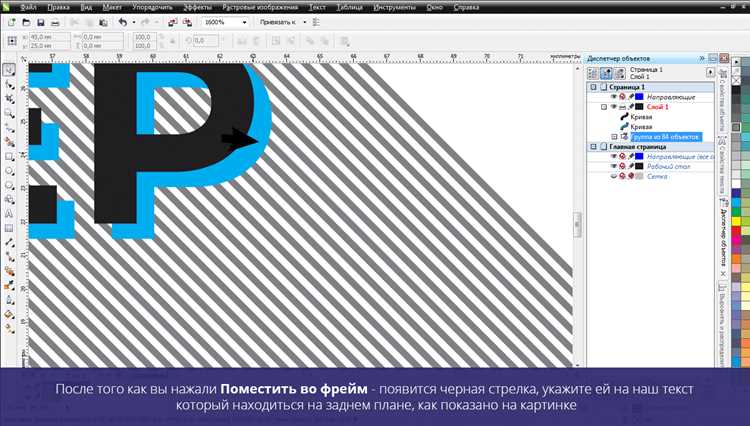Toggle visibility eye of Слой 1
750x426 pixels.
(614, 107)
